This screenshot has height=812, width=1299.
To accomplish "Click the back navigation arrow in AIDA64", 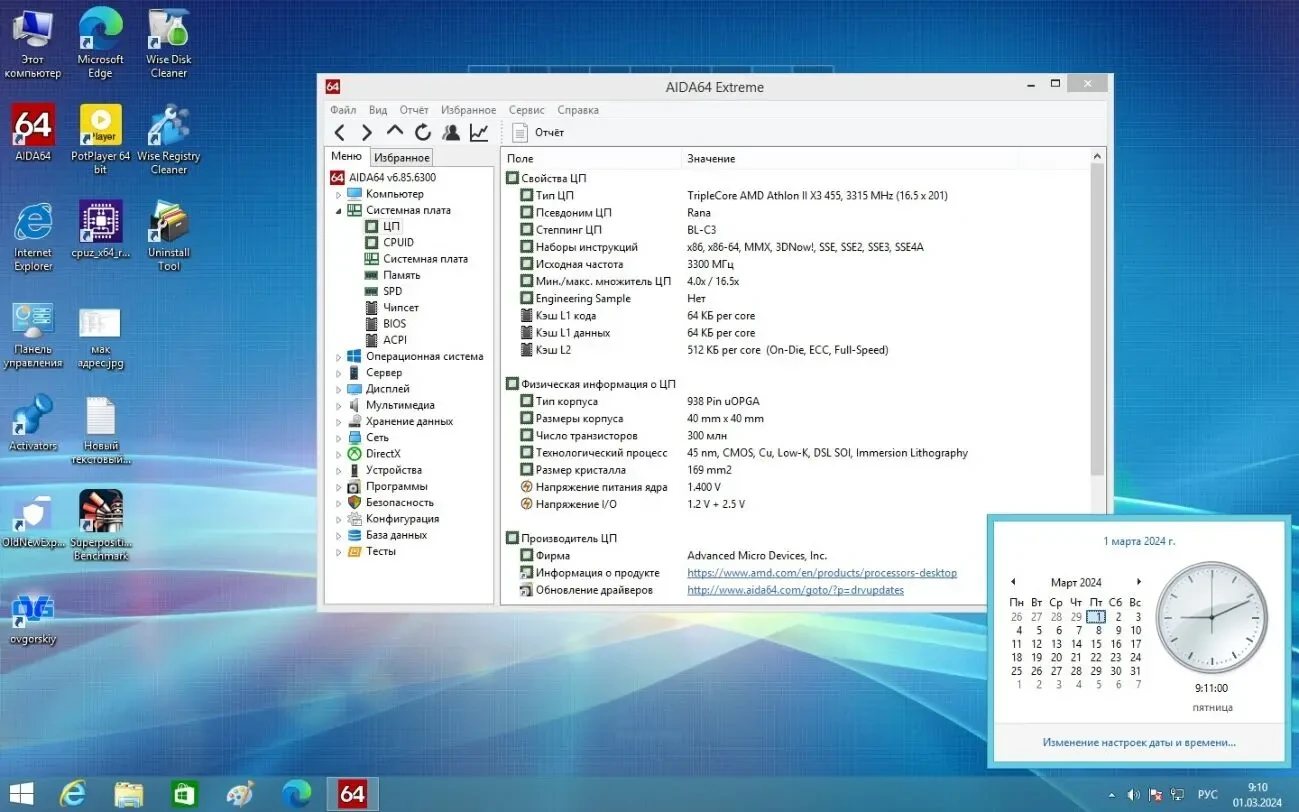I will point(341,131).
